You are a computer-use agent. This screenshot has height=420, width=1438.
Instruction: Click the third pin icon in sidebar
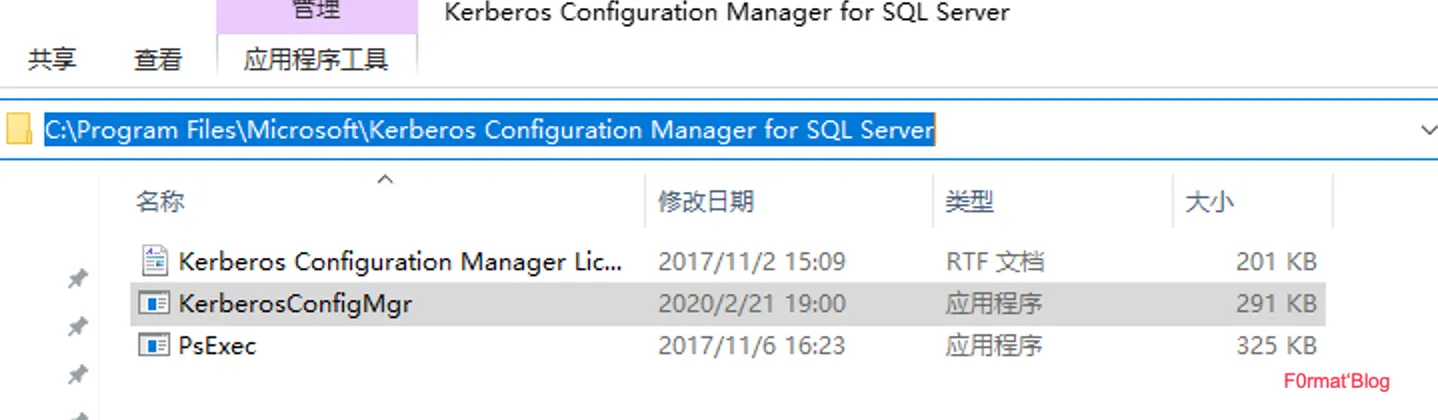[77, 375]
